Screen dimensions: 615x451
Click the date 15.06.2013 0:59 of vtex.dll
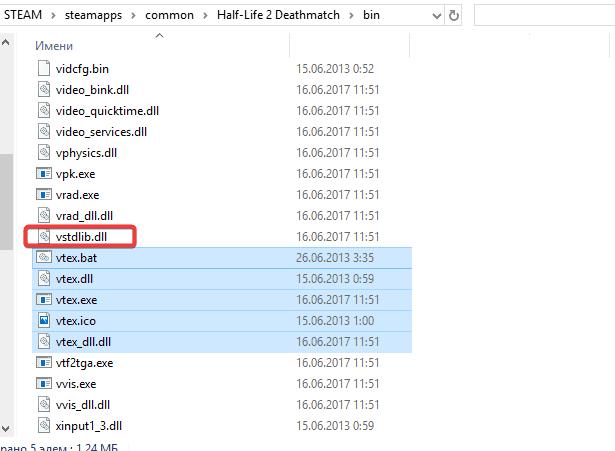(335, 279)
